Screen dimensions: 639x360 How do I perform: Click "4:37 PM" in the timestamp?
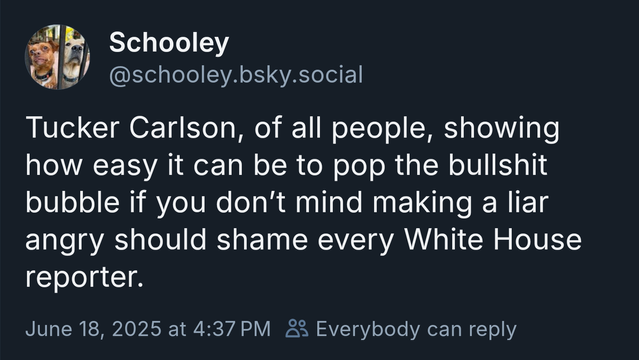(232, 329)
